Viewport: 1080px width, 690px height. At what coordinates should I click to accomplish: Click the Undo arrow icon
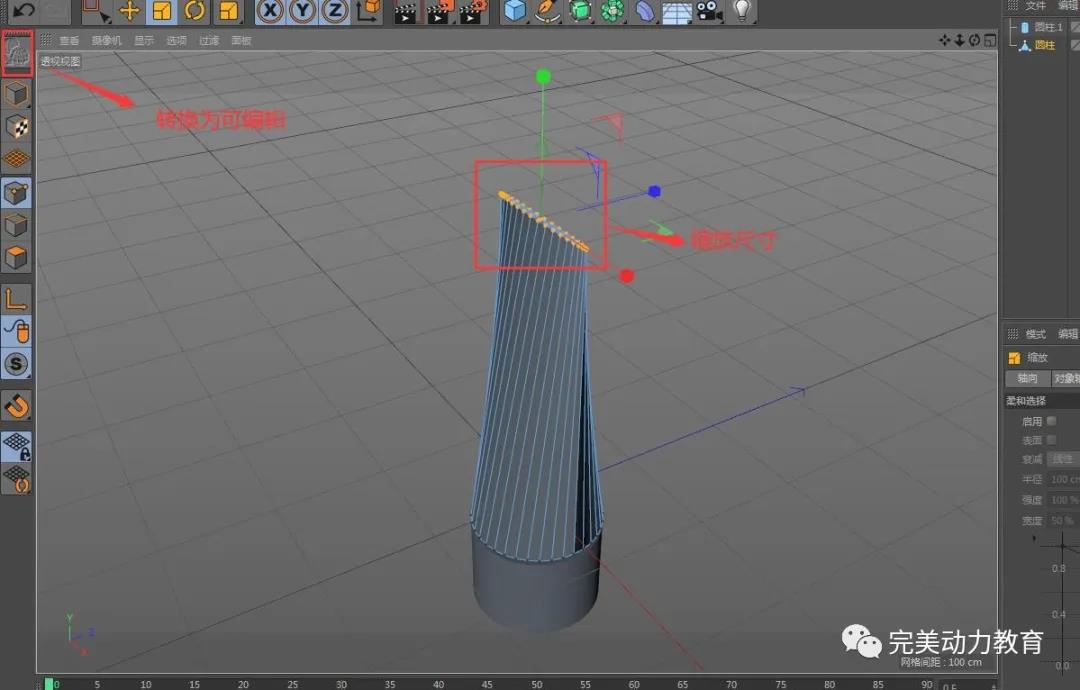click(21, 10)
